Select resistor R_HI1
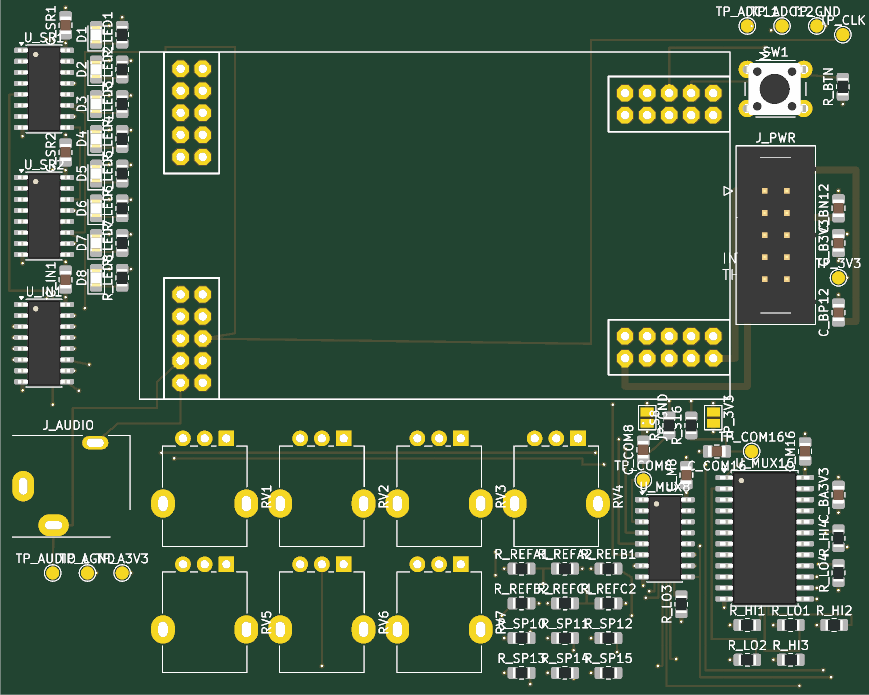Screen dimensions: 869x695 747,625
